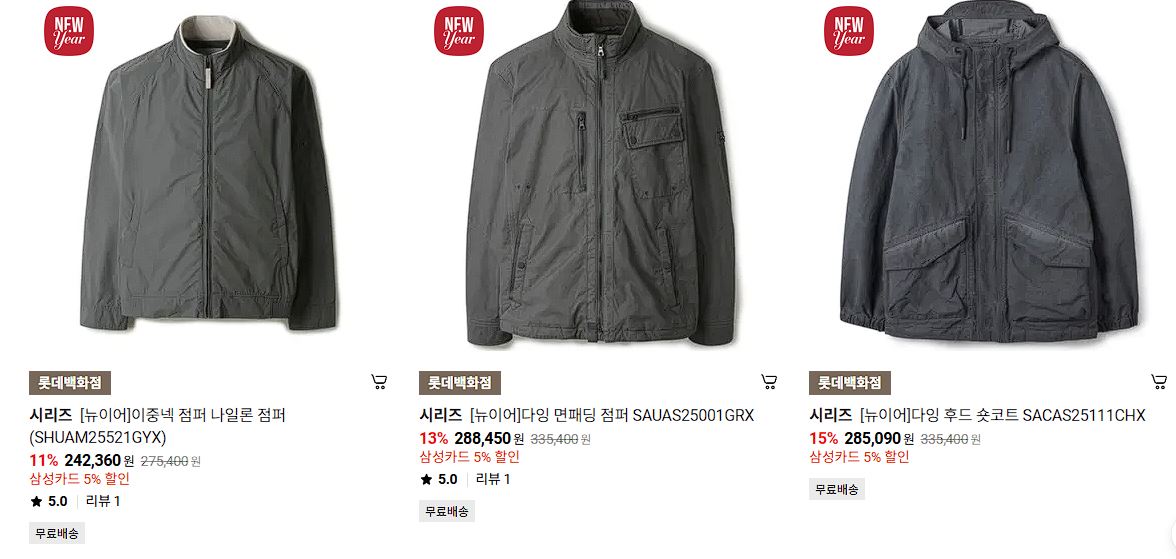1176x559 pixels.
Task: Click New Year badge on first jacket
Action: pyautogui.click(x=68, y=31)
